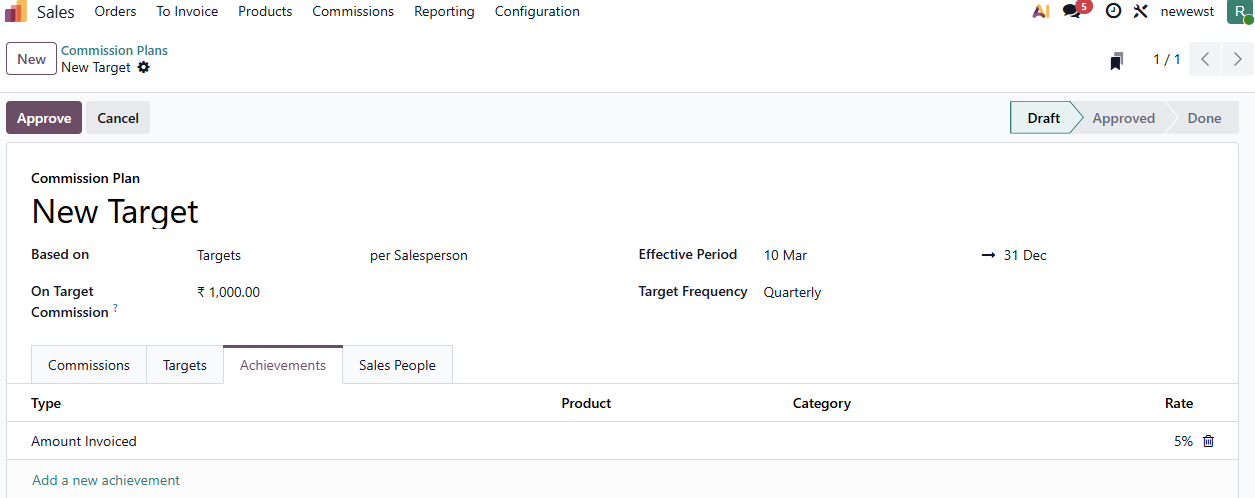Click the bookmark icon near the pager

pyautogui.click(x=1117, y=61)
